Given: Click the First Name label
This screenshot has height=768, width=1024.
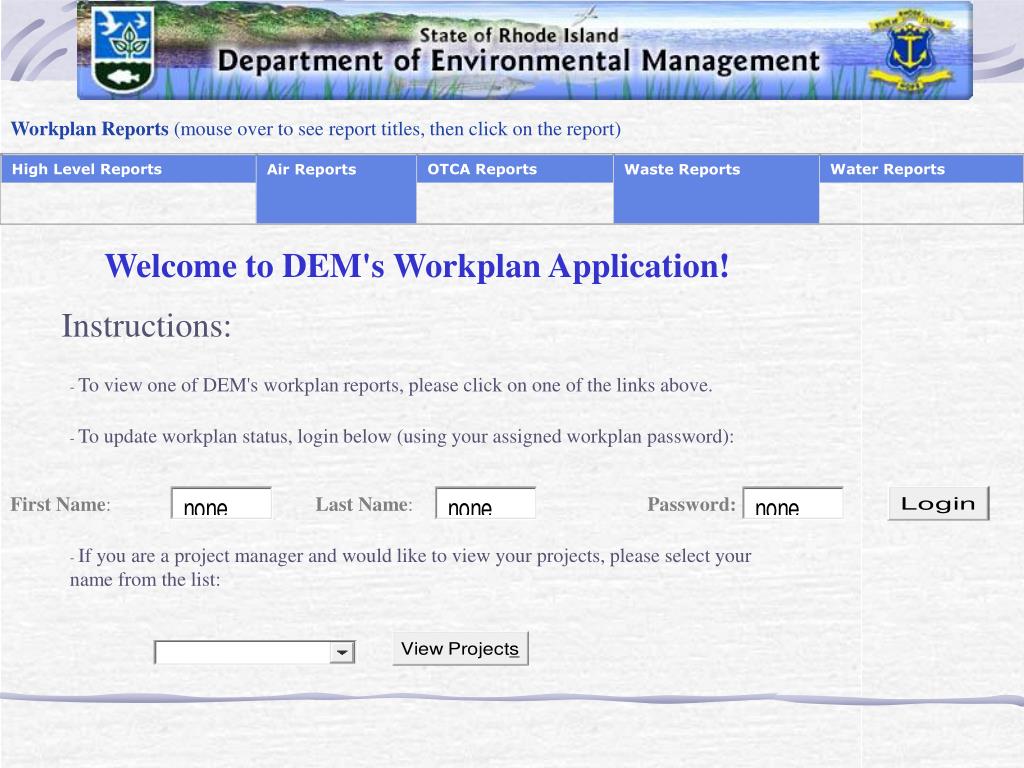Looking at the screenshot, I should pos(60,504).
